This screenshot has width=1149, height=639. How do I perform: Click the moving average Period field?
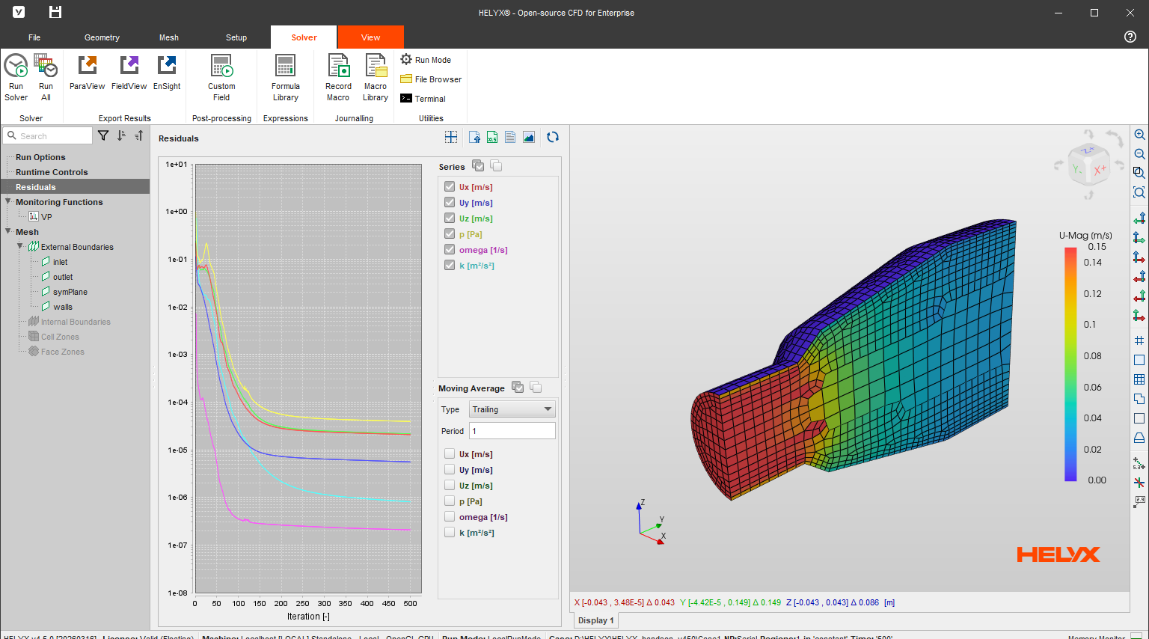coord(512,431)
